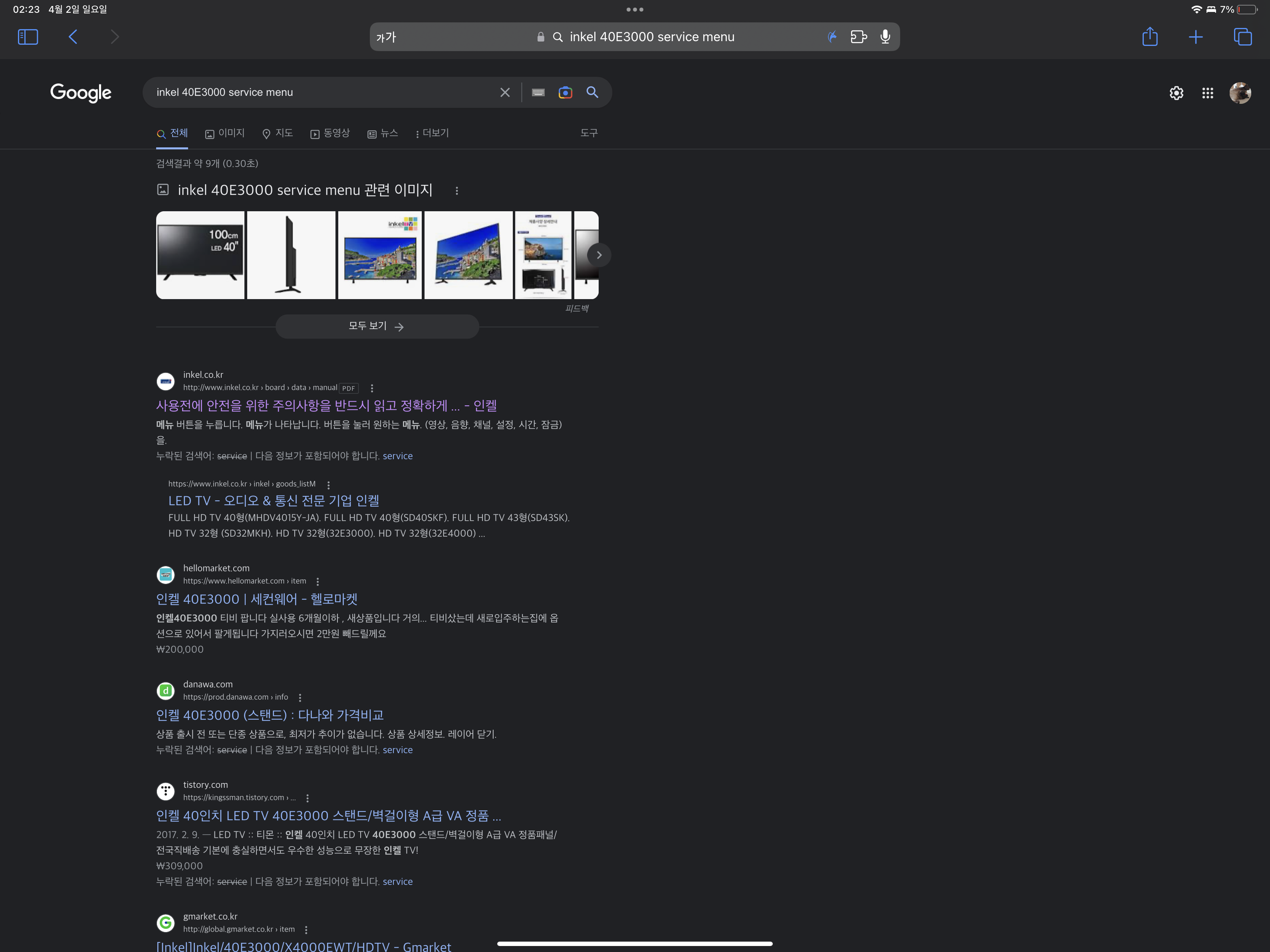The width and height of the screenshot is (1270, 952).
Task: Open a new tab with plus icon
Action: [x=1195, y=37]
